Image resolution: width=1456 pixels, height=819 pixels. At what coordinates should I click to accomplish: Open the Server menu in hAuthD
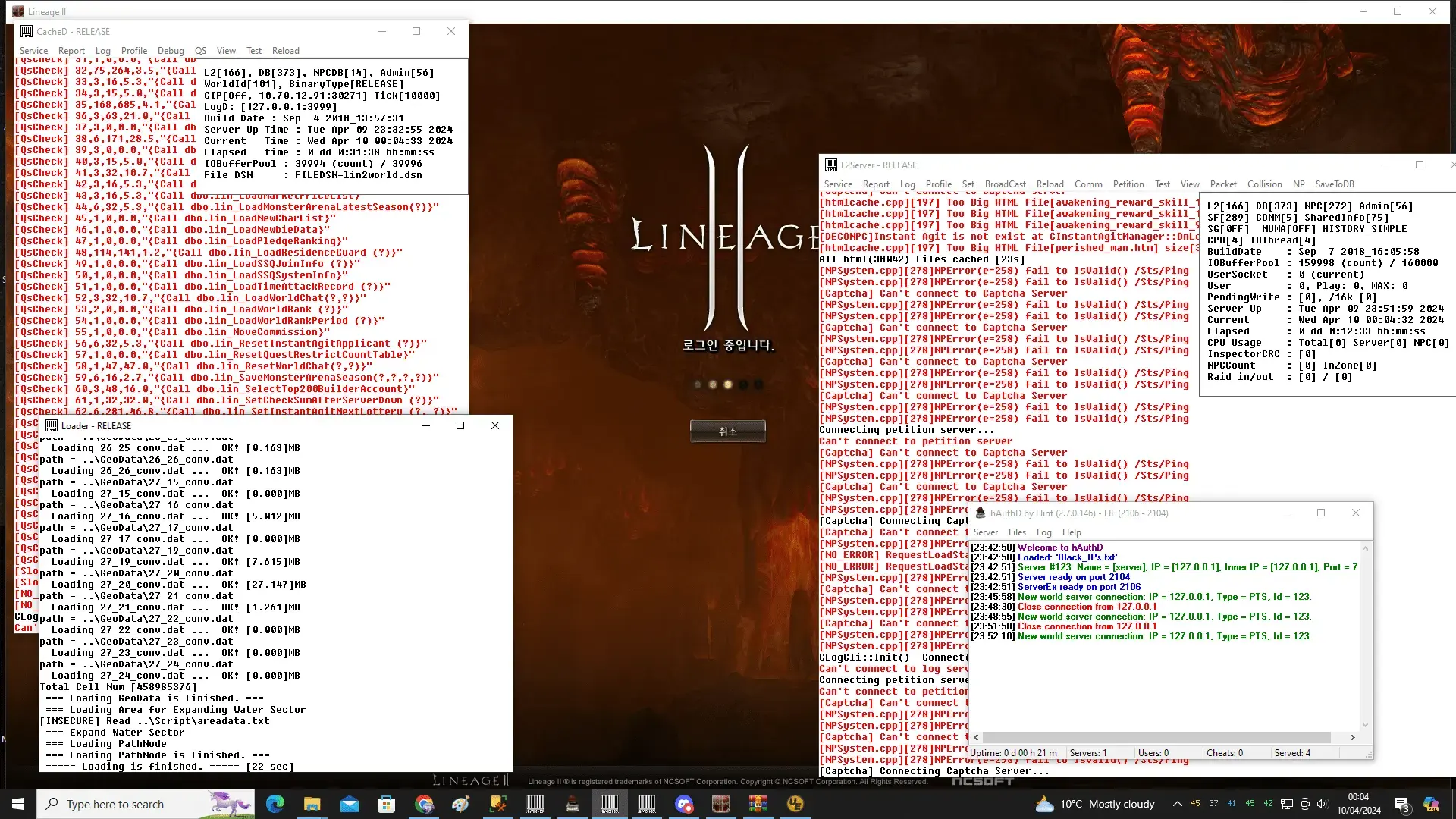[986, 532]
